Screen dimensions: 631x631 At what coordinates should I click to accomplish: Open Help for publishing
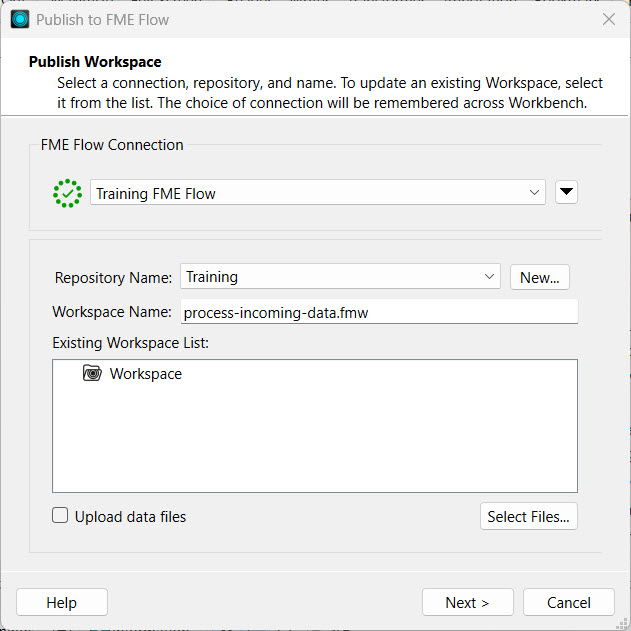pos(62,602)
